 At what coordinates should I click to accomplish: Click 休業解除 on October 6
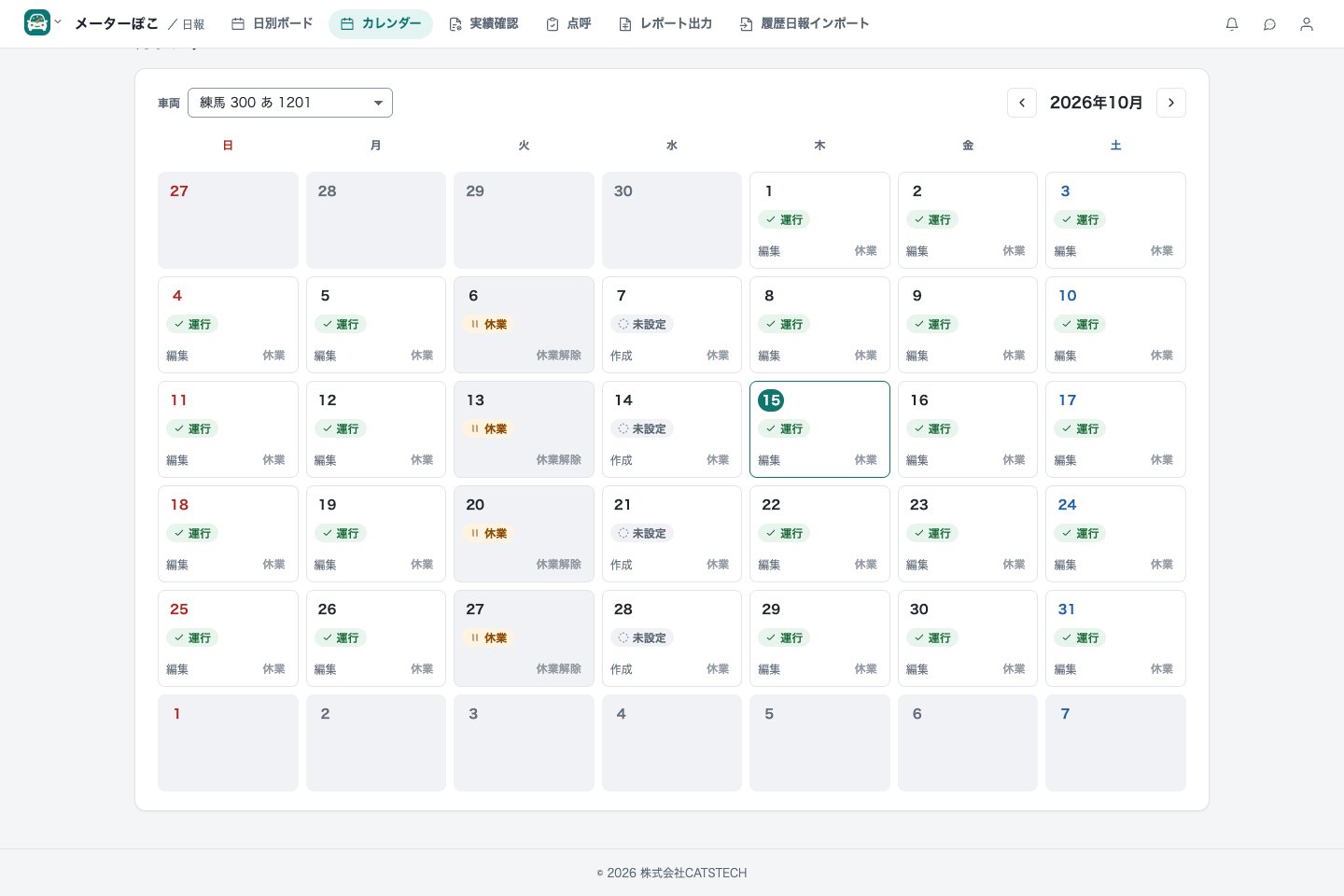(558, 356)
